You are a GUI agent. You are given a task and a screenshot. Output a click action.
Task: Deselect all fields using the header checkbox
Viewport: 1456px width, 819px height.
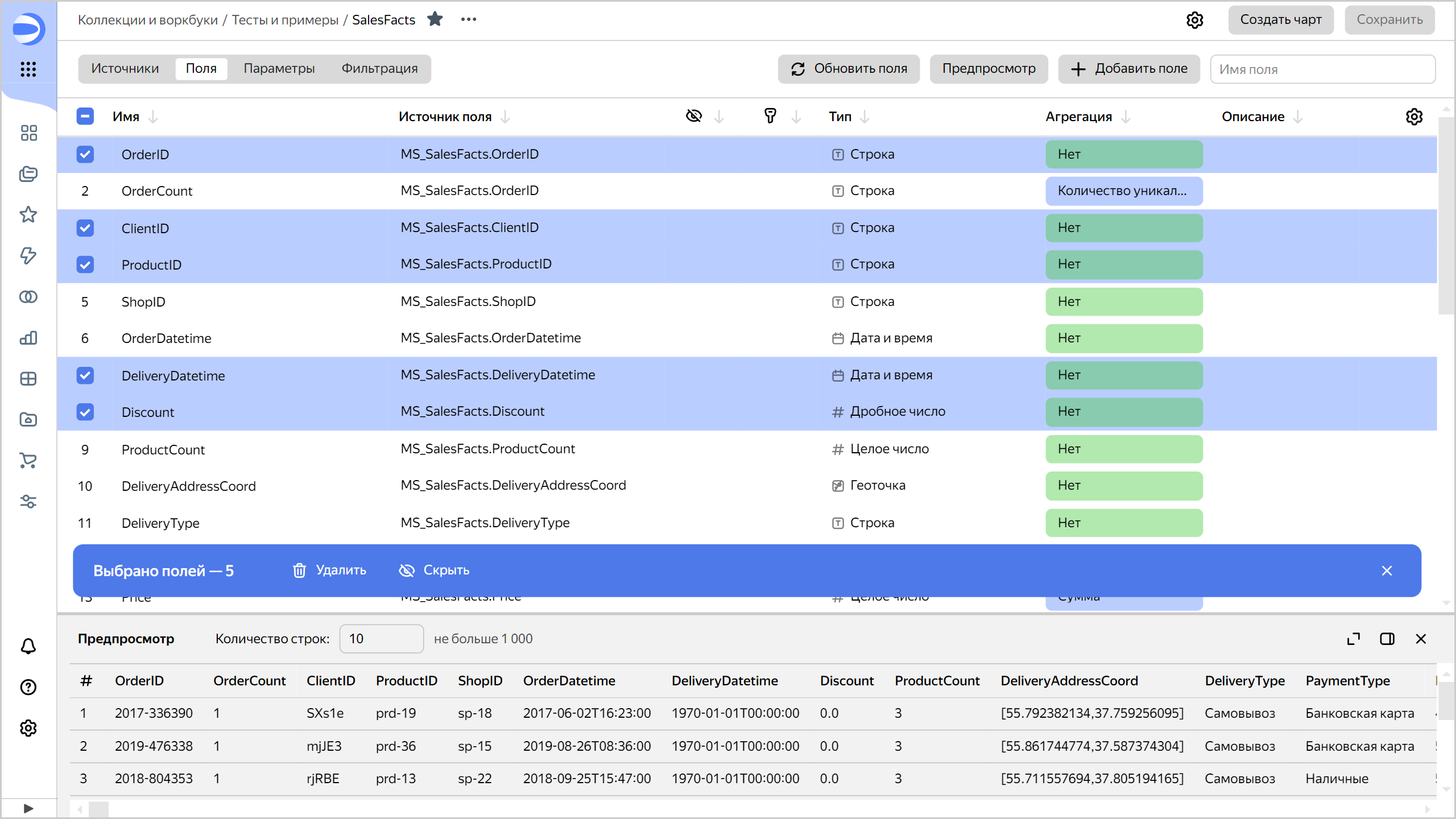point(85,116)
